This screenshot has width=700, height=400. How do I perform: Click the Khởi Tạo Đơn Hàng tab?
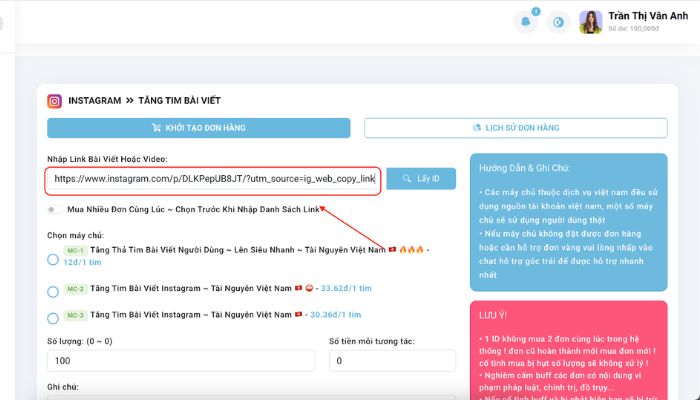tap(199, 128)
